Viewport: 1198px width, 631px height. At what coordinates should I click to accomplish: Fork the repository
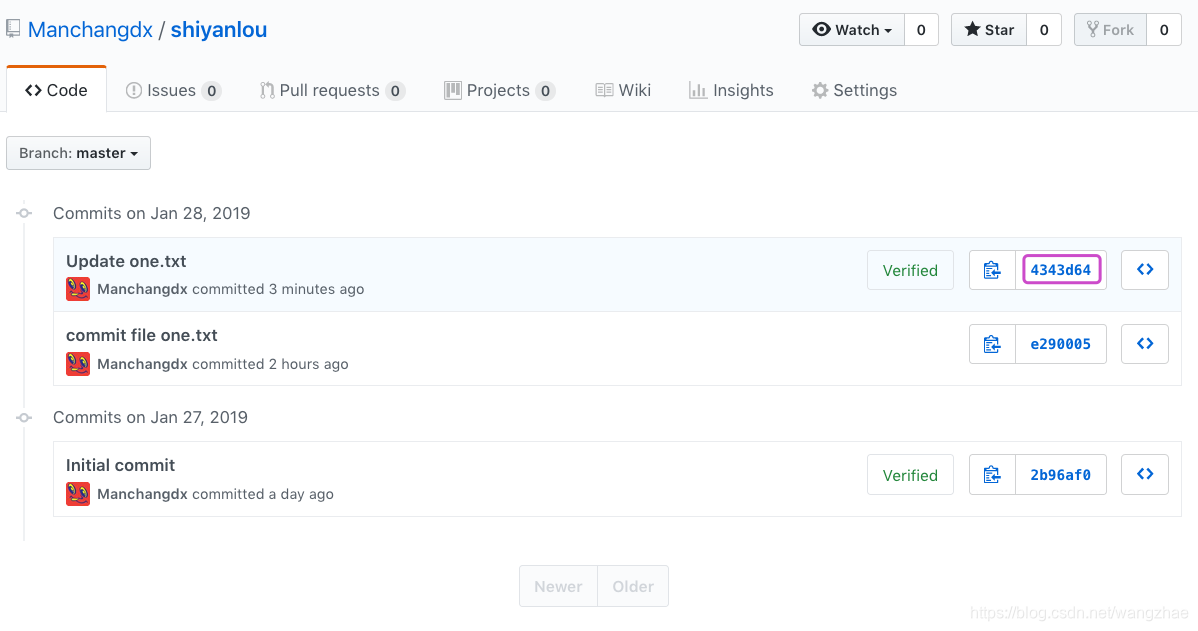tap(1110, 30)
